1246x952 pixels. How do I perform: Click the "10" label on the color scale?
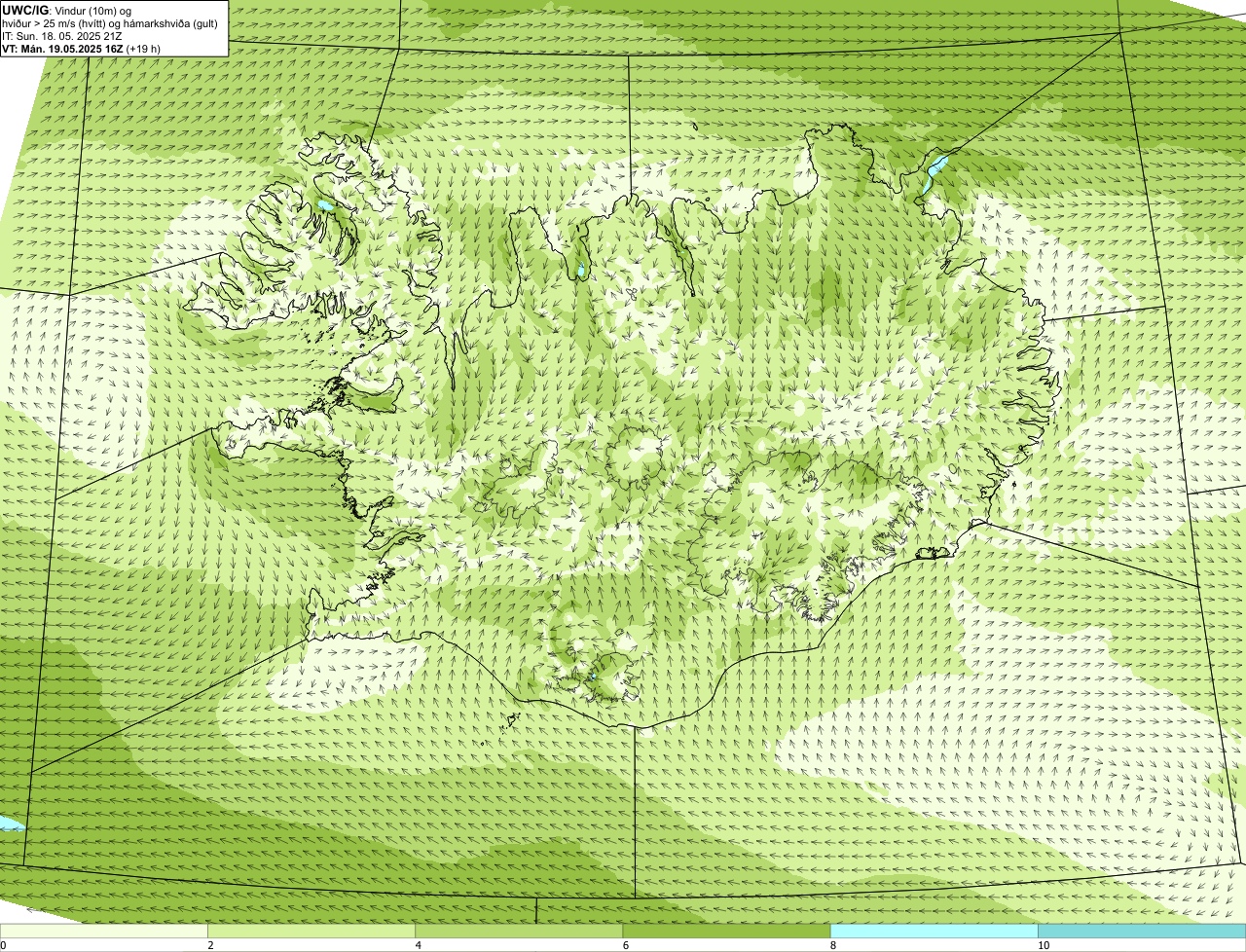[1043, 945]
